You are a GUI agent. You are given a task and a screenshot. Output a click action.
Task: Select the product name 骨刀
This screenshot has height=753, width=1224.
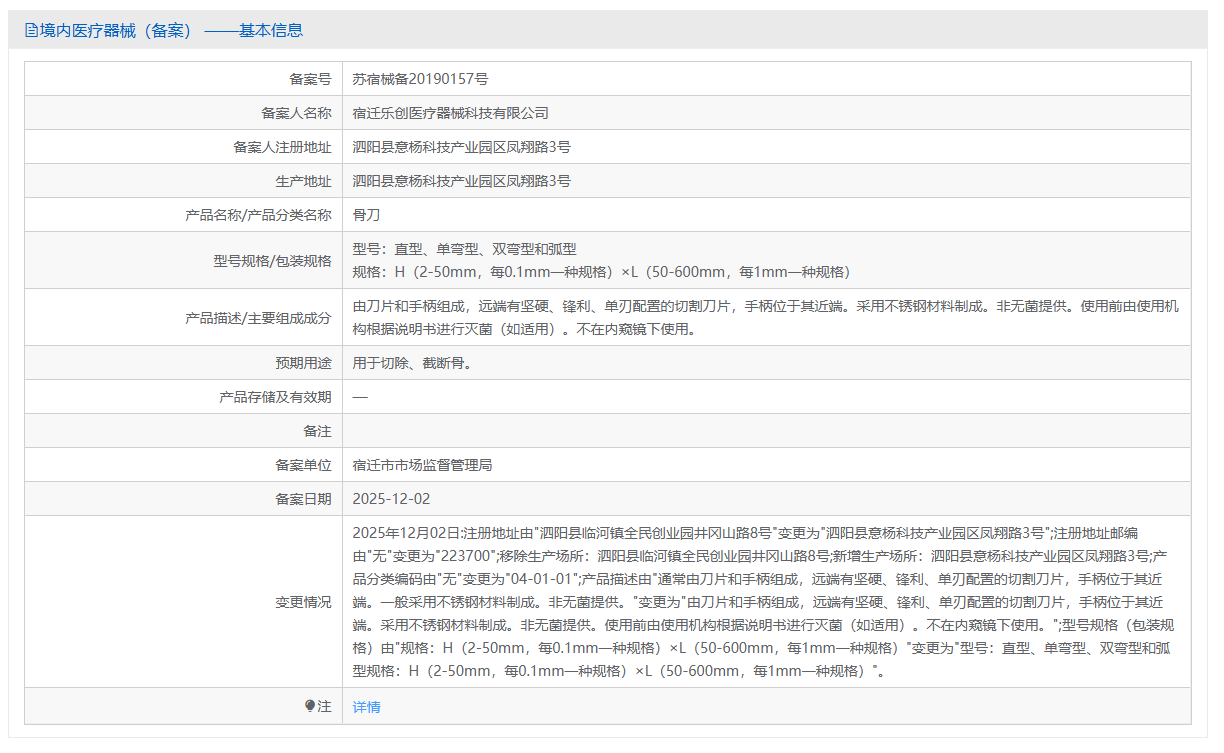pos(367,215)
